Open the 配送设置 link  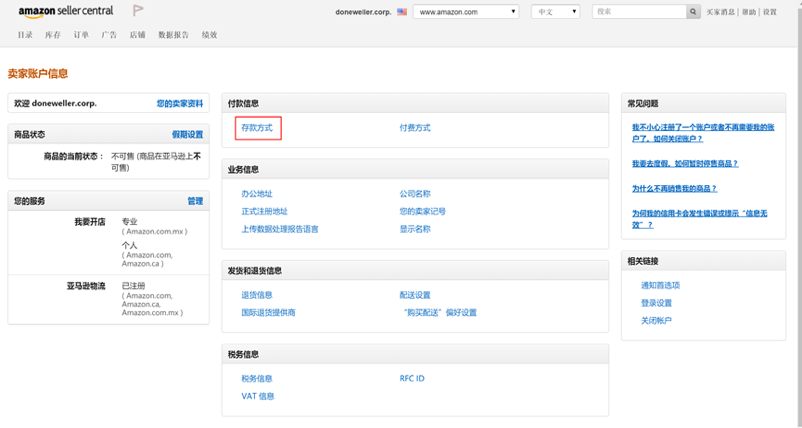click(415, 295)
